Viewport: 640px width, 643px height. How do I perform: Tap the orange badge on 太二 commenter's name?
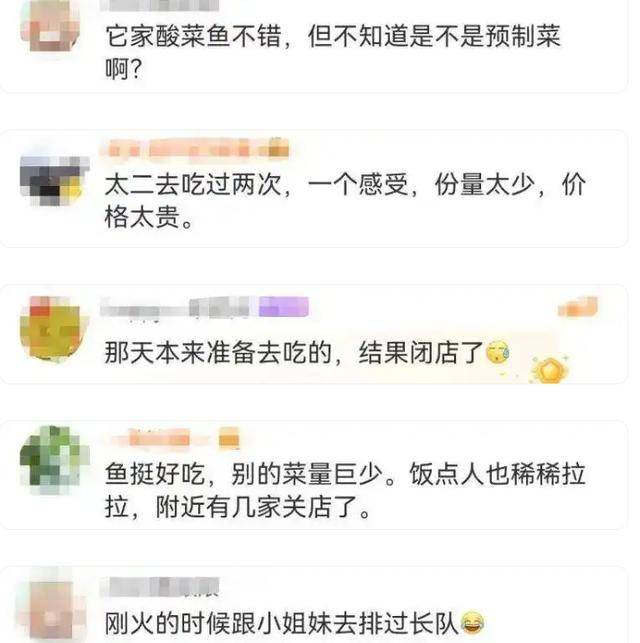point(278,148)
